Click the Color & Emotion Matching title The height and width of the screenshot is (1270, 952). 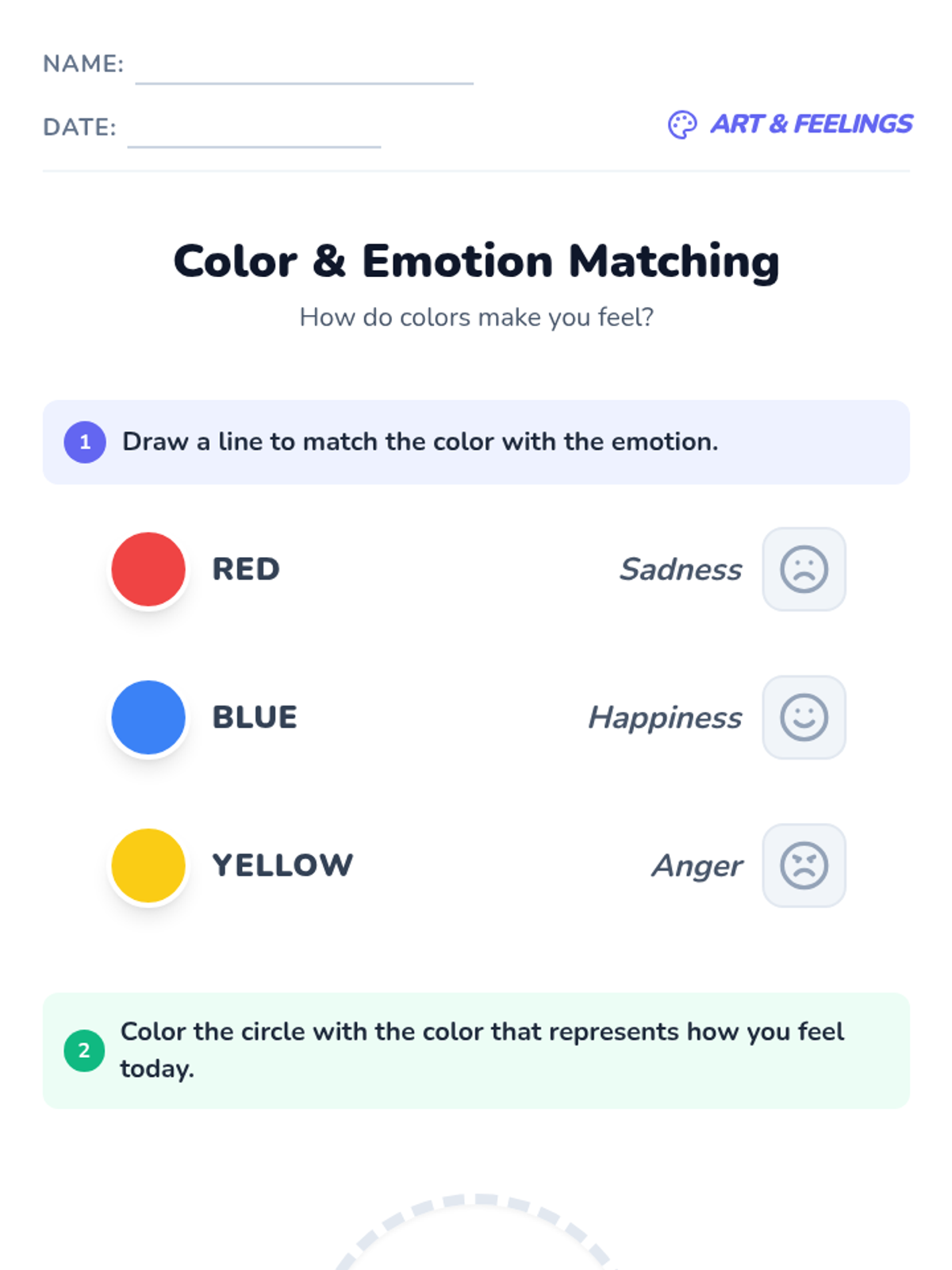[x=476, y=261]
